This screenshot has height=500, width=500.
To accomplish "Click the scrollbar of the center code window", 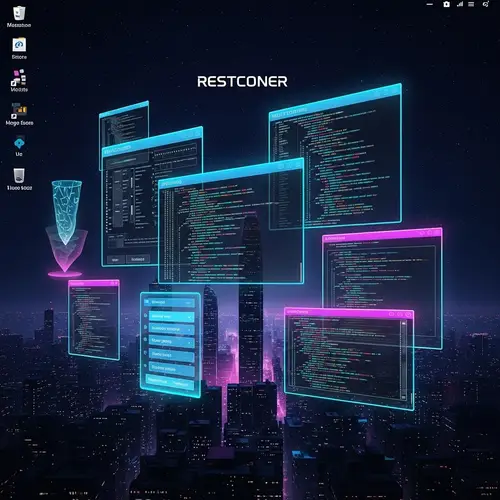I will point(301,272).
